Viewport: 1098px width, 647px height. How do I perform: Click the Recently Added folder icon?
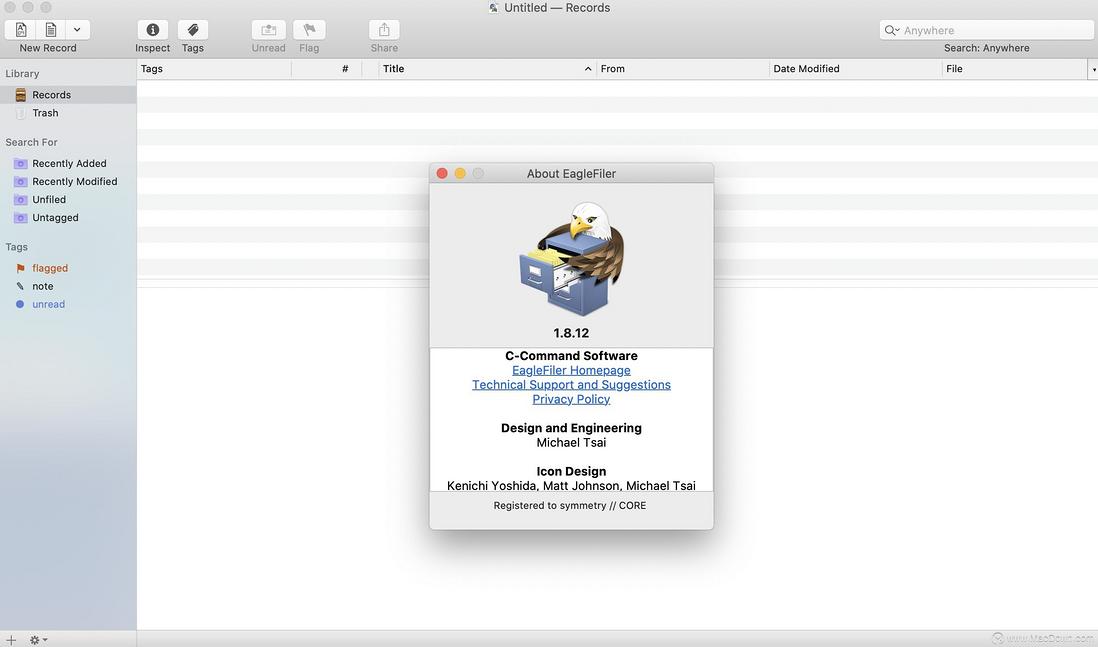tap(21, 163)
